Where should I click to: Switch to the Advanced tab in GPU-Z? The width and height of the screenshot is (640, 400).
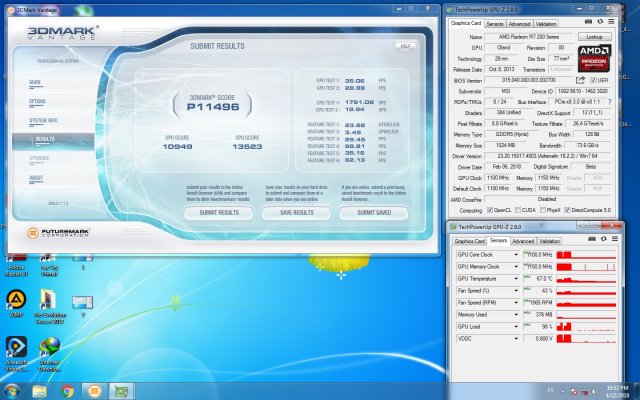(520, 22)
